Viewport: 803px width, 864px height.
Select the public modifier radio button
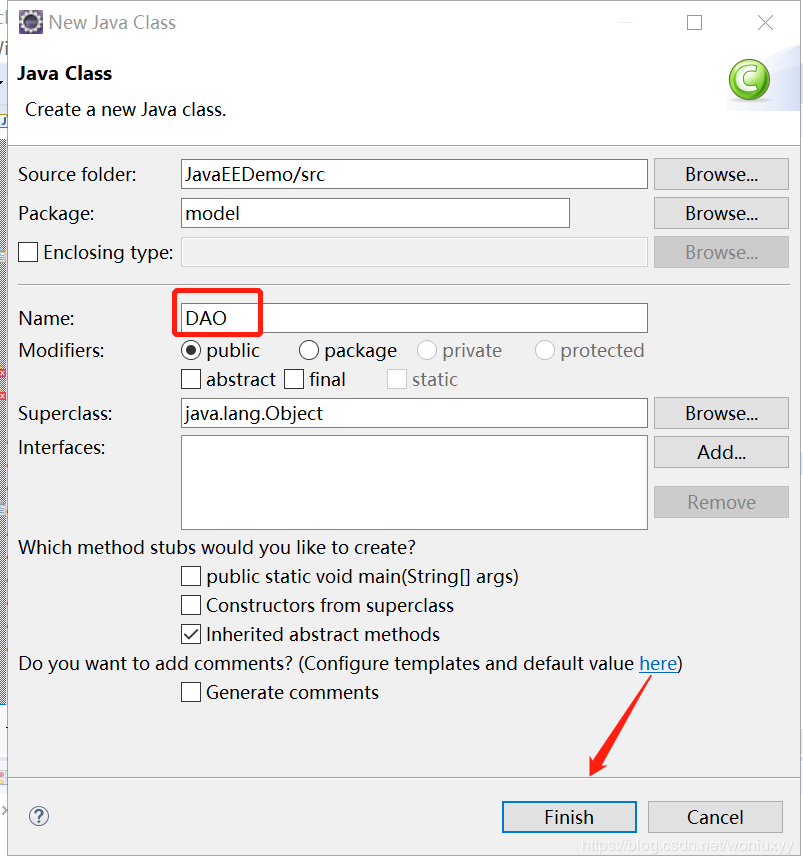[191, 350]
